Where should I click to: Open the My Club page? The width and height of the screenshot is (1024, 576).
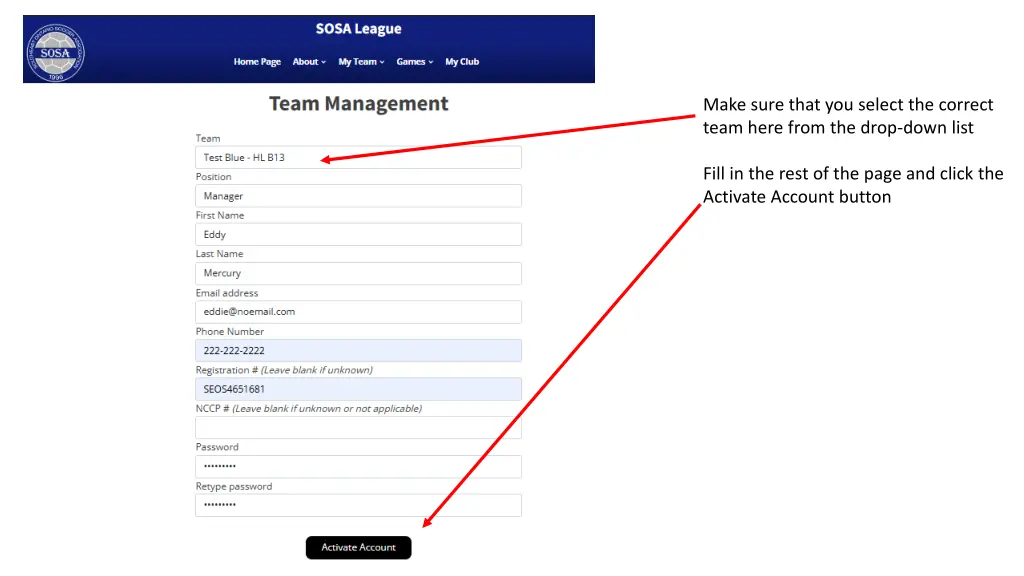click(462, 61)
